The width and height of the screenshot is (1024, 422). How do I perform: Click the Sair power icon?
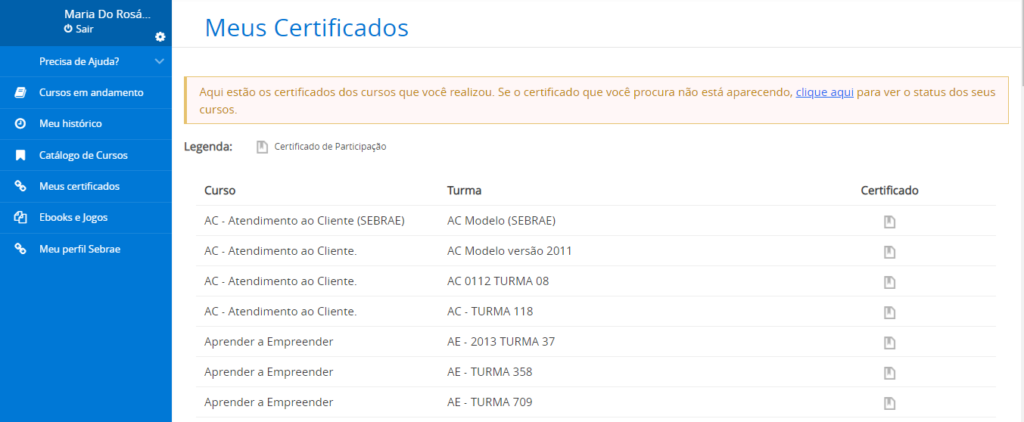(68, 29)
